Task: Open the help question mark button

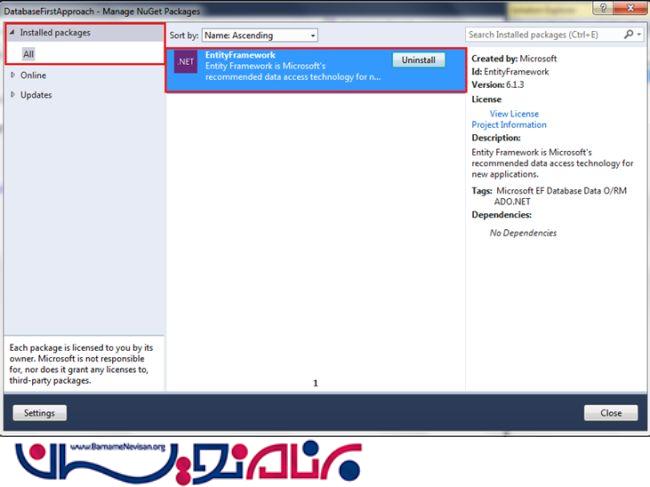Action: (x=603, y=7)
